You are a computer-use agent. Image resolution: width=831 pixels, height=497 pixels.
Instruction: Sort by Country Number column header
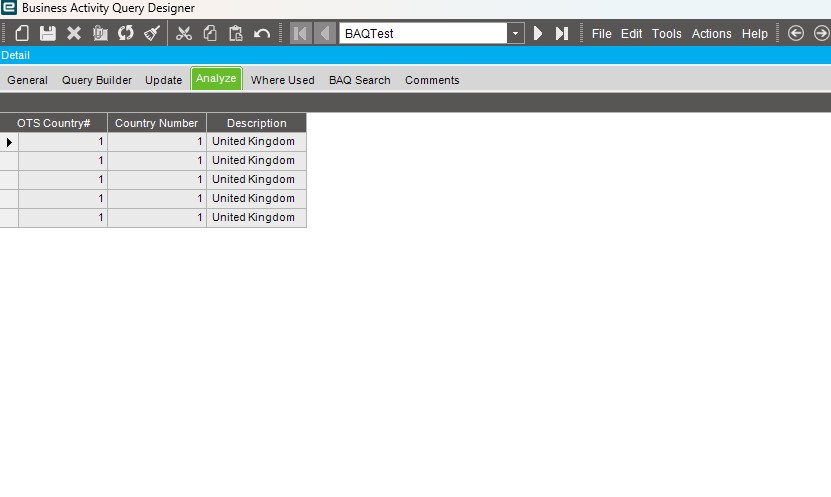coord(156,123)
